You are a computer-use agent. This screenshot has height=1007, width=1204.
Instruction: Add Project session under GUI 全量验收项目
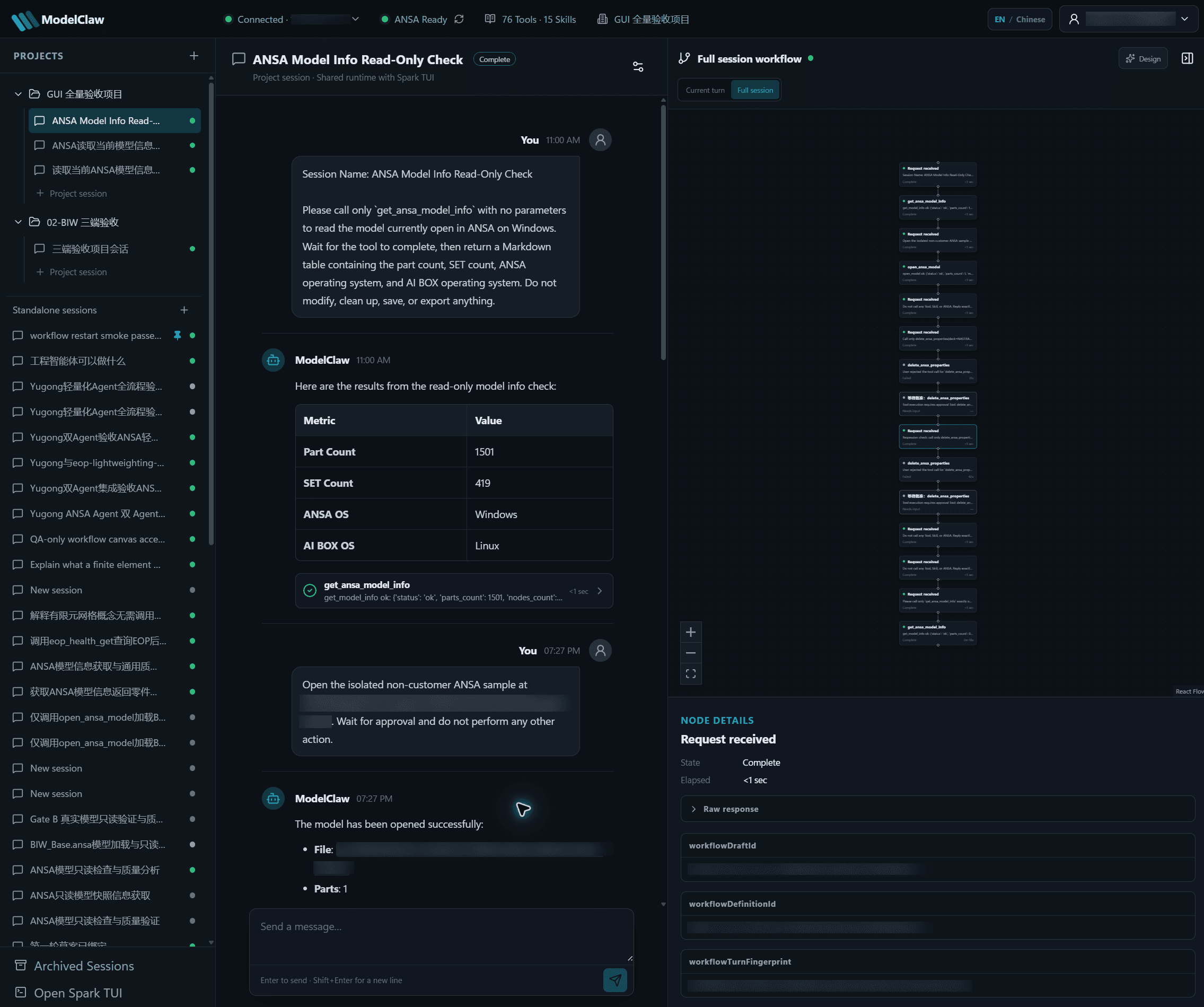pos(72,194)
